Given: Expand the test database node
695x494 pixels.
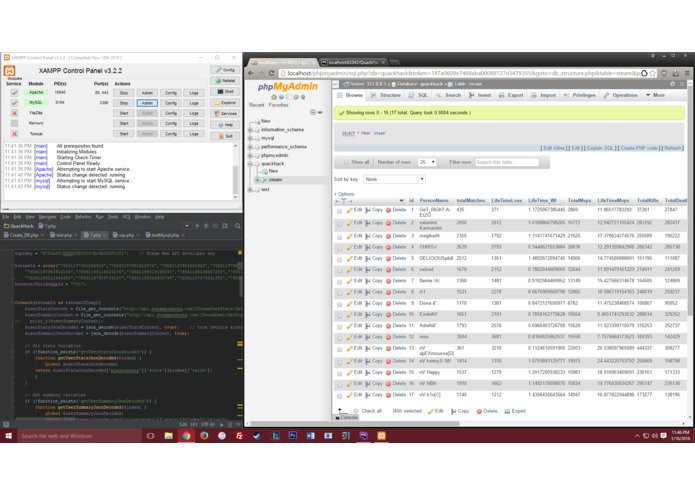Looking at the screenshot, I should (250, 189).
